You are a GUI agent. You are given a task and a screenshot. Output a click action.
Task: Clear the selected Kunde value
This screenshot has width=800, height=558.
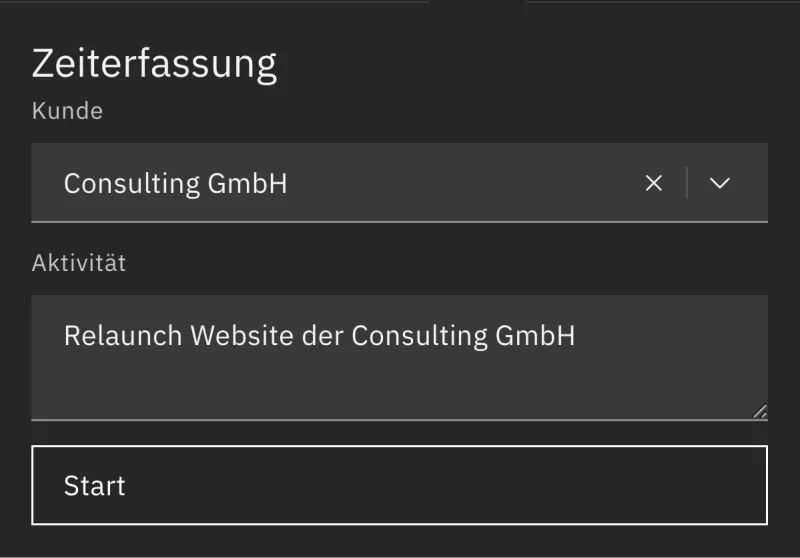[654, 183]
